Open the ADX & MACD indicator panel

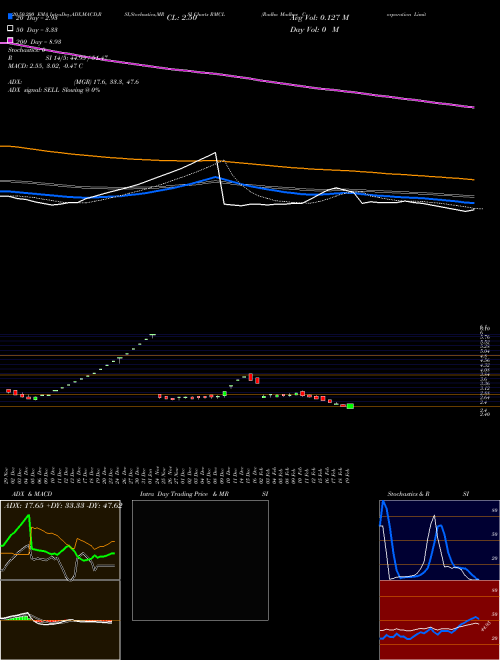pyautogui.click(x=60, y=540)
